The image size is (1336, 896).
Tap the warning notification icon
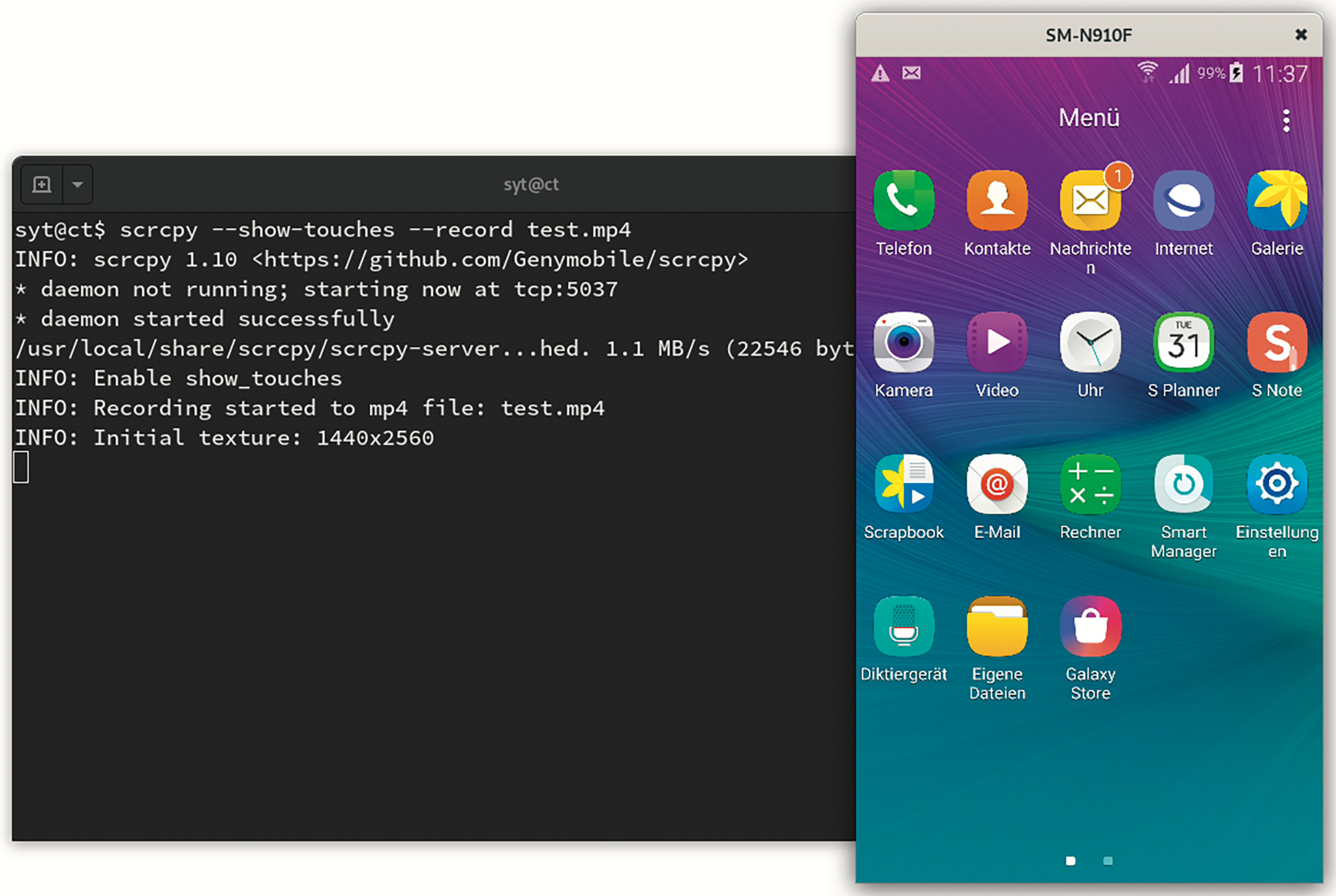coord(880,73)
